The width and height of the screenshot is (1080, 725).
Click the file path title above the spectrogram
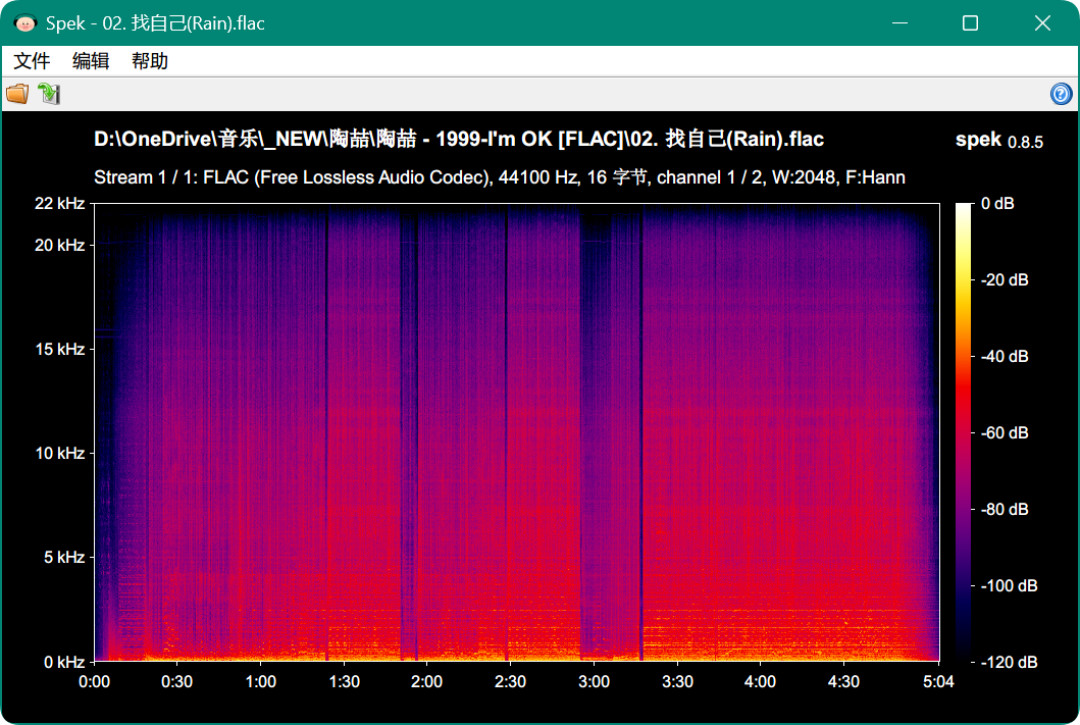(x=459, y=139)
